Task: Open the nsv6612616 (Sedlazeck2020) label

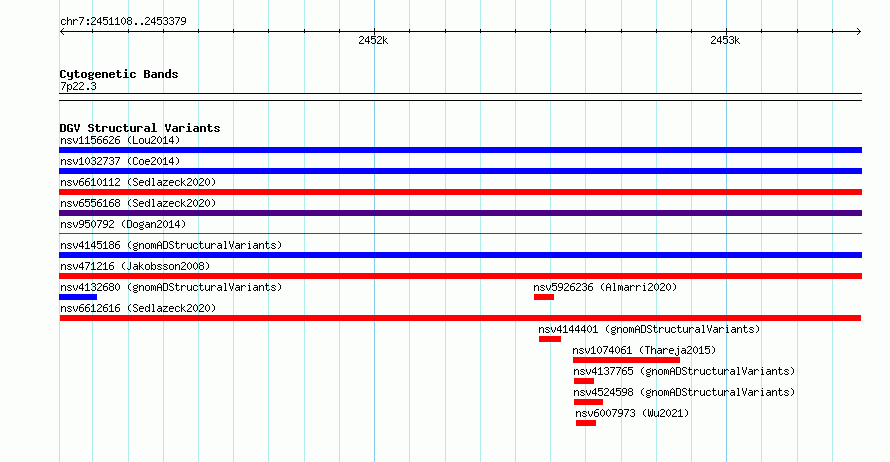Action: tap(138, 308)
